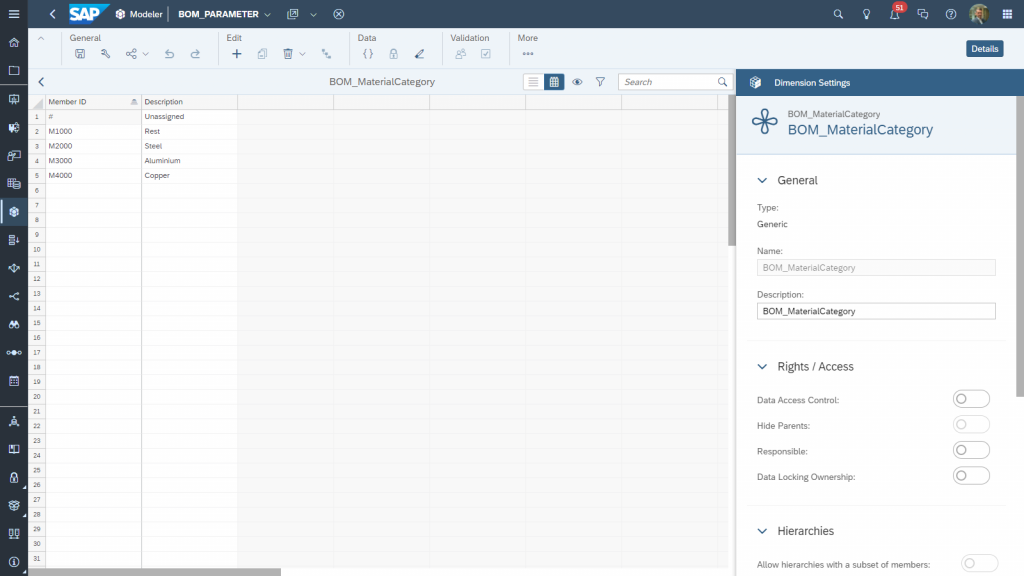
Task: Collapse the Rights / Access section
Action: coord(762,366)
